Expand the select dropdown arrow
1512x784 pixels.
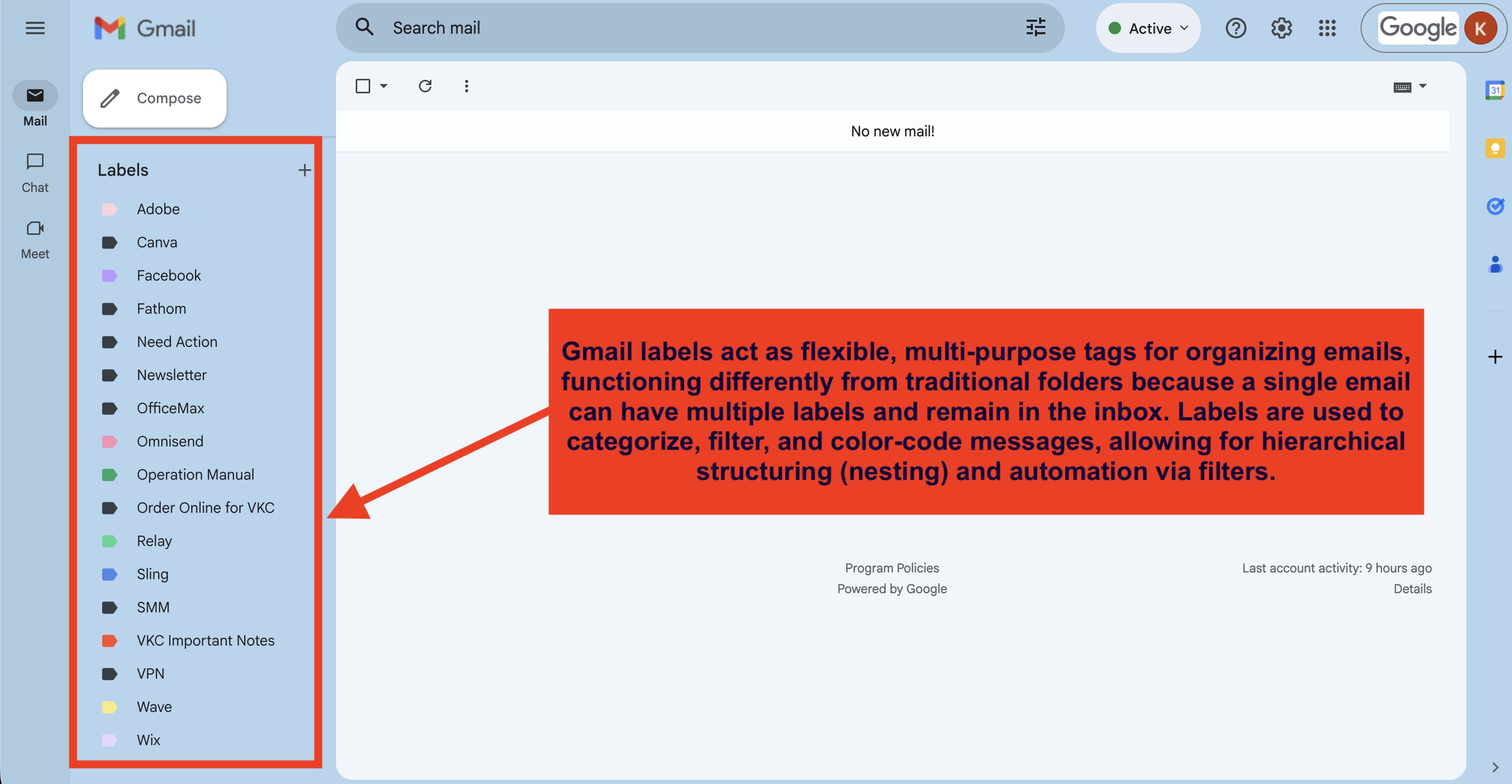(x=384, y=86)
